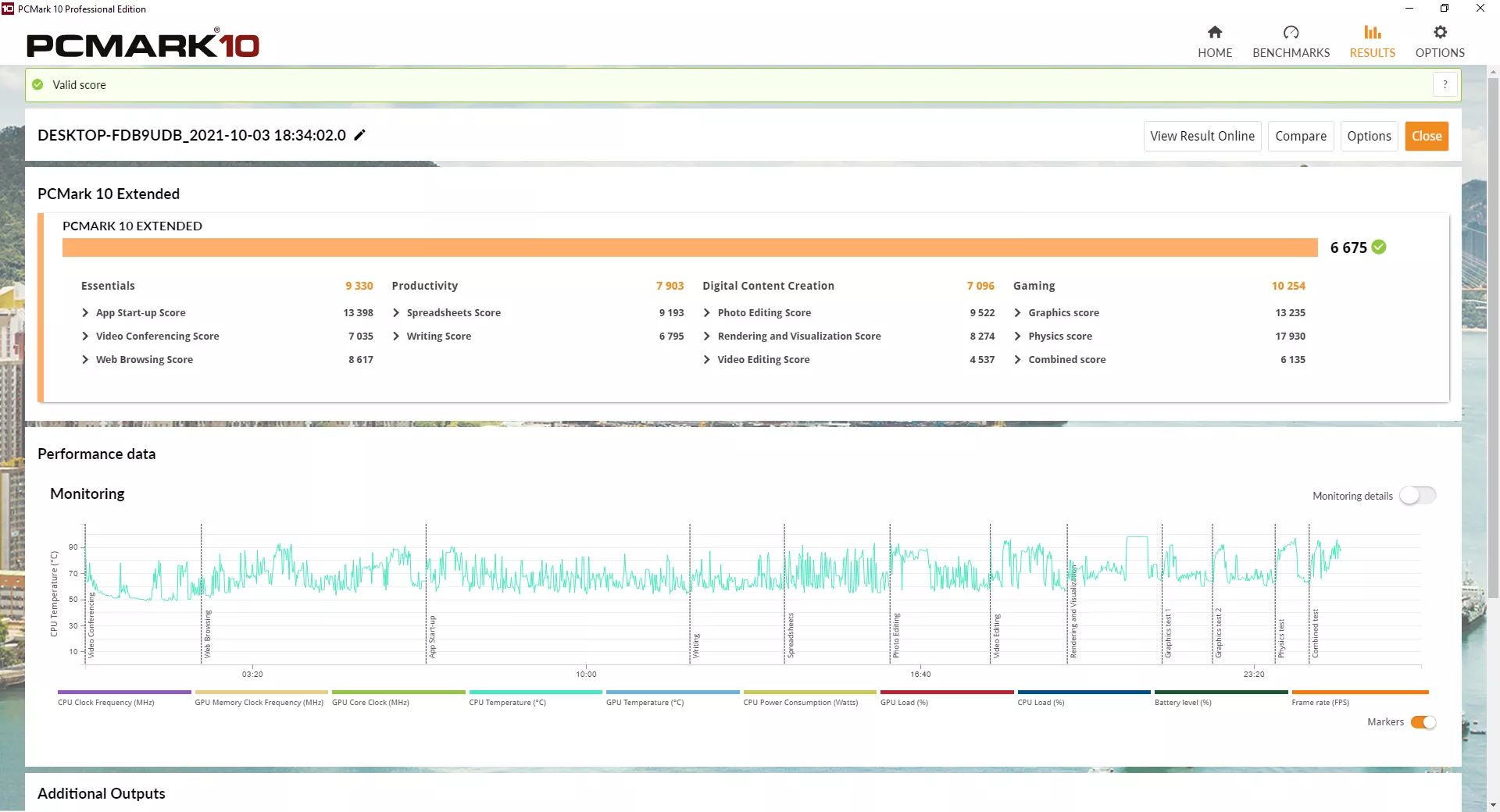Image resolution: width=1500 pixels, height=812 pixels.
Task: Expand Video Editing Score details
Action: (707, 359)
